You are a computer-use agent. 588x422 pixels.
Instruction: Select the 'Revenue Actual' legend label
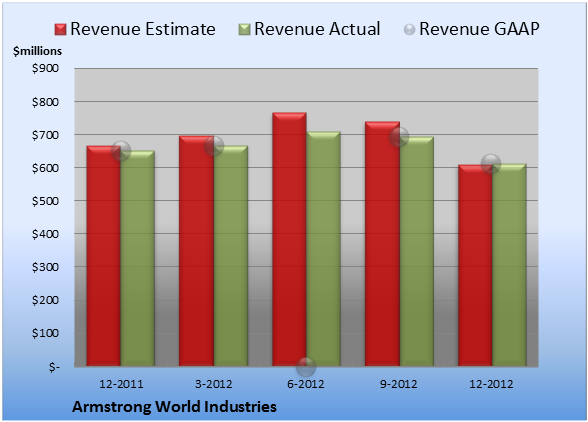pyautogui.click(x=317, y=29)
